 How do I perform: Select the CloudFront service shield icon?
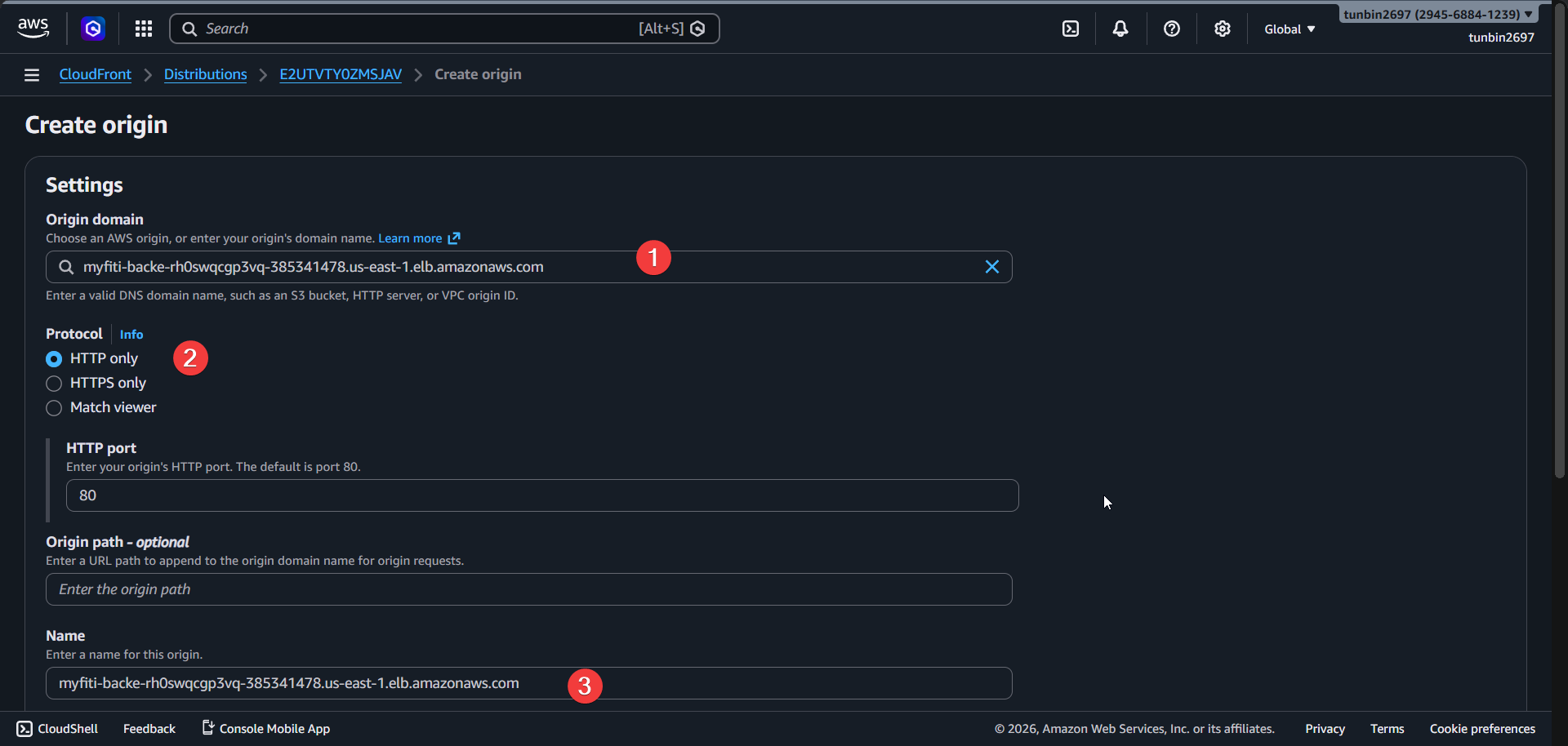click(x=92, y=28)
